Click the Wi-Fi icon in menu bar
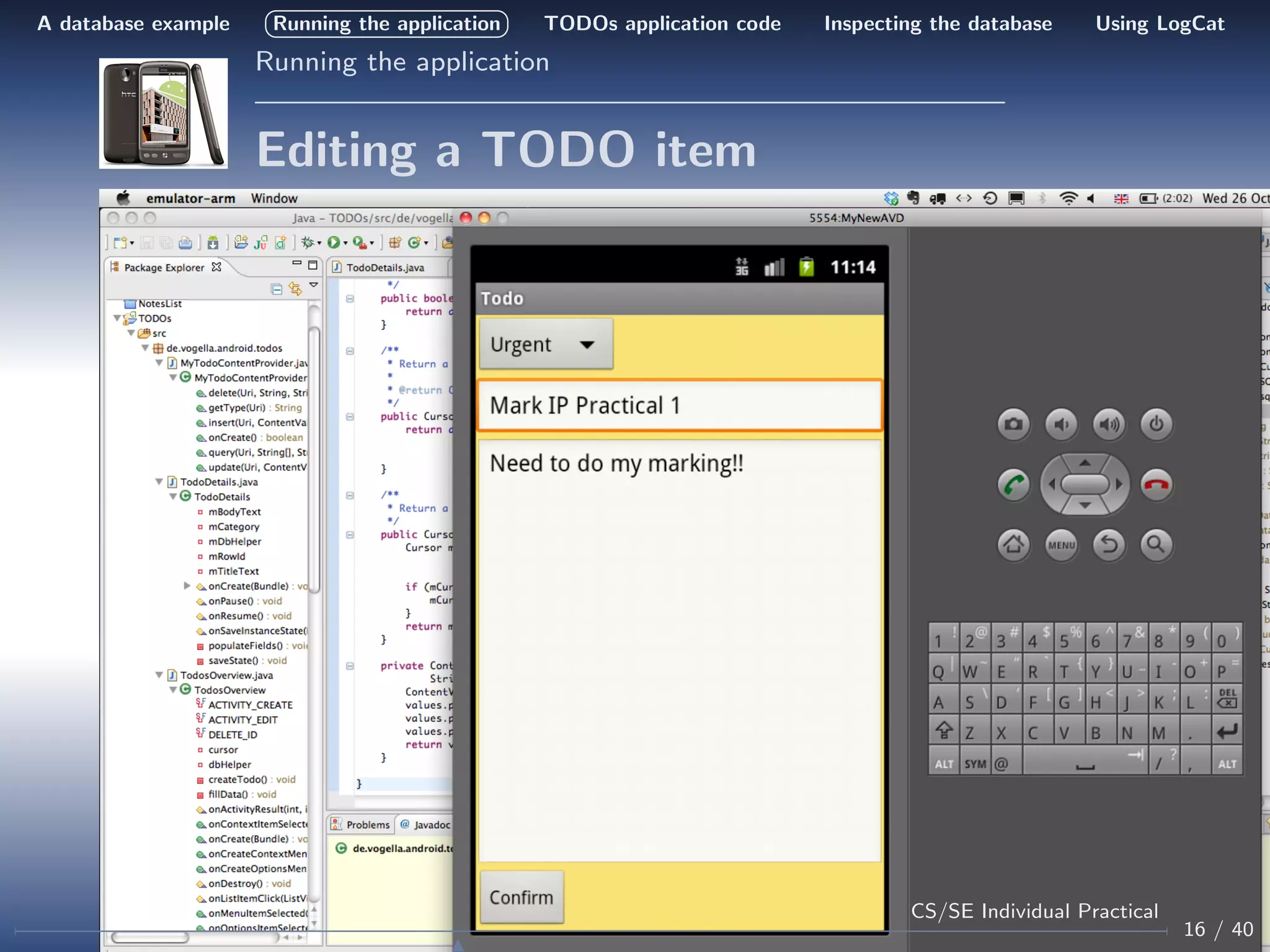1270x952 pixels. click(1068, 198)
